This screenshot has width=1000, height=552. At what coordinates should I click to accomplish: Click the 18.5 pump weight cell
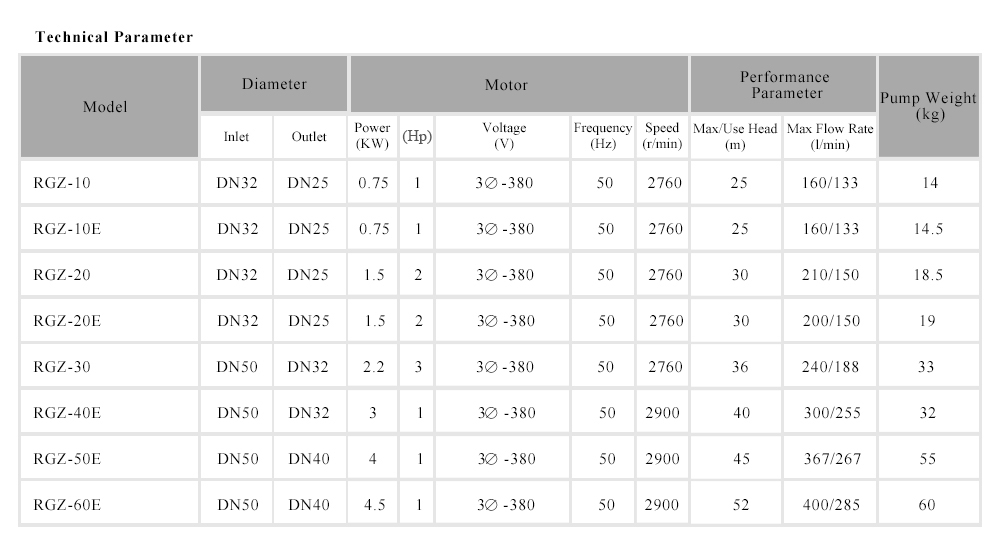point(928,275)
